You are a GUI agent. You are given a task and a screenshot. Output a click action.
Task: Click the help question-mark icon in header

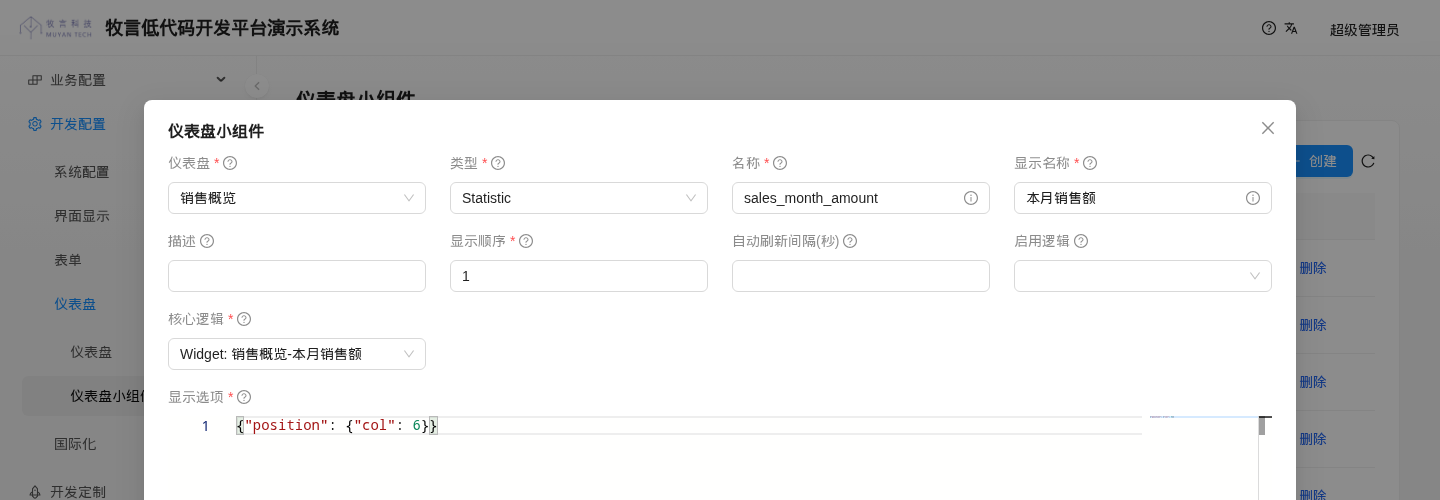click(1269, 28)
